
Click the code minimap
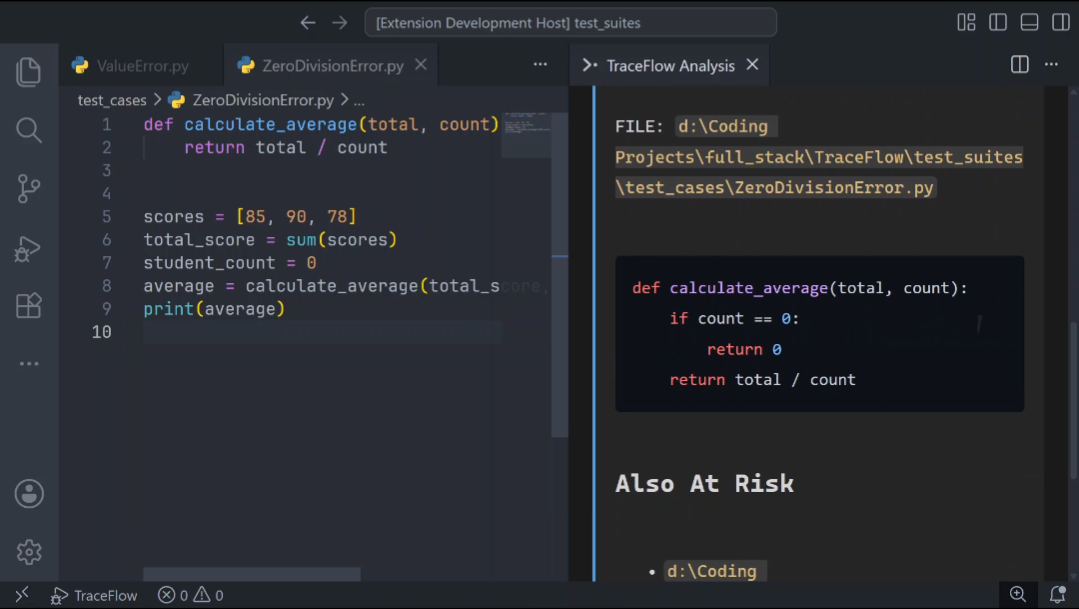526,136
